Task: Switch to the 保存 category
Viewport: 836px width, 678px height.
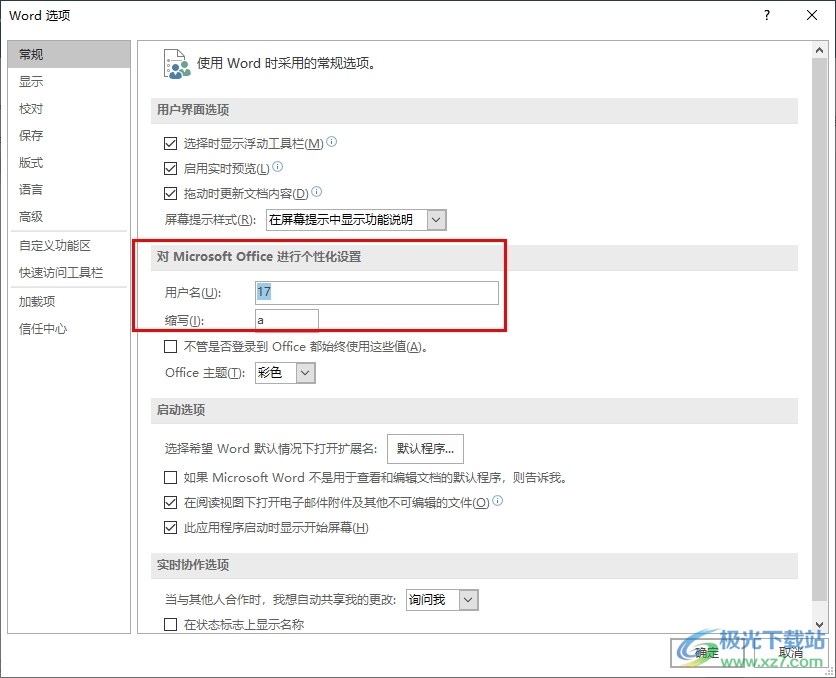Action: pos(69,135)
